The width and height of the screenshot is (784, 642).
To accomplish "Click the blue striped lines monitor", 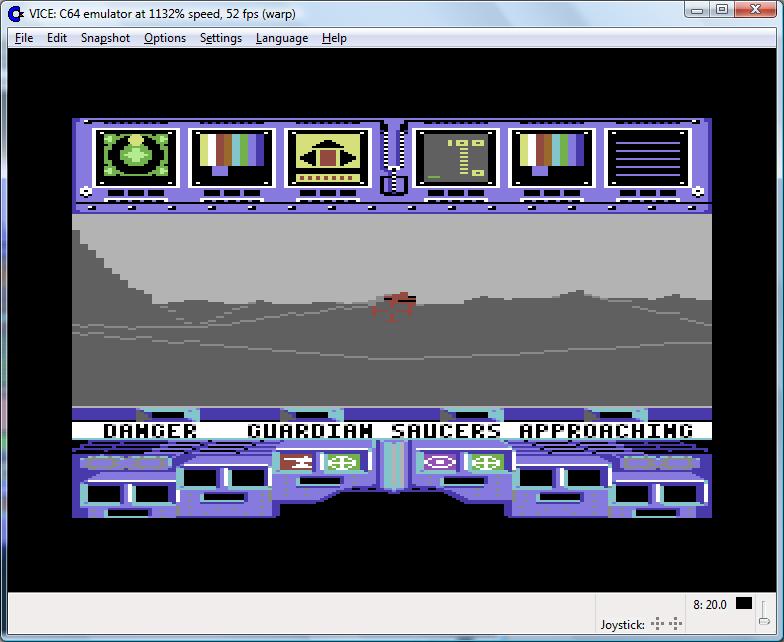I will click(648, 158).
